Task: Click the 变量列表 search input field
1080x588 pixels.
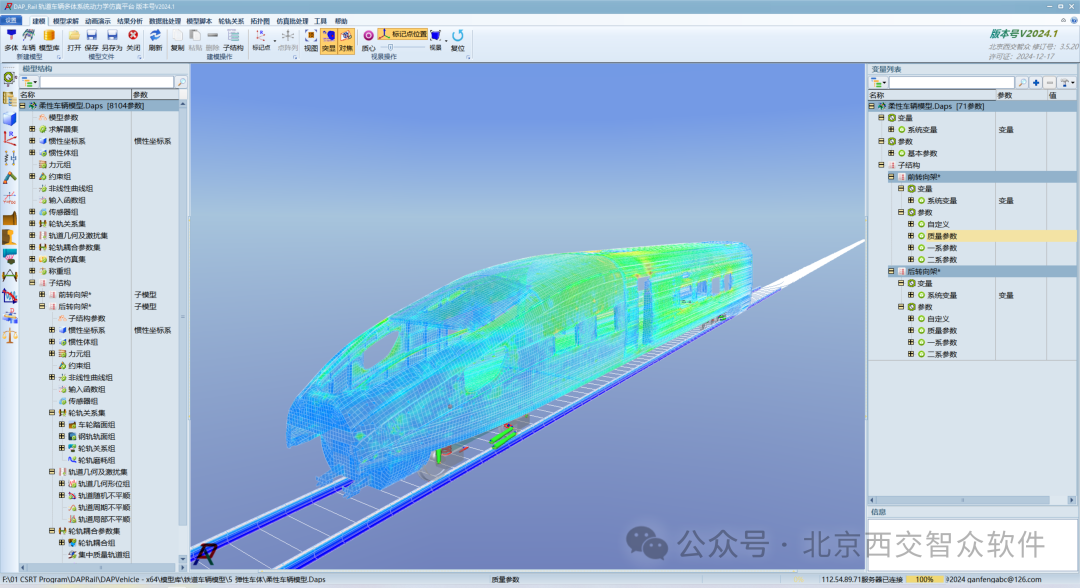Action: [953, 83]
